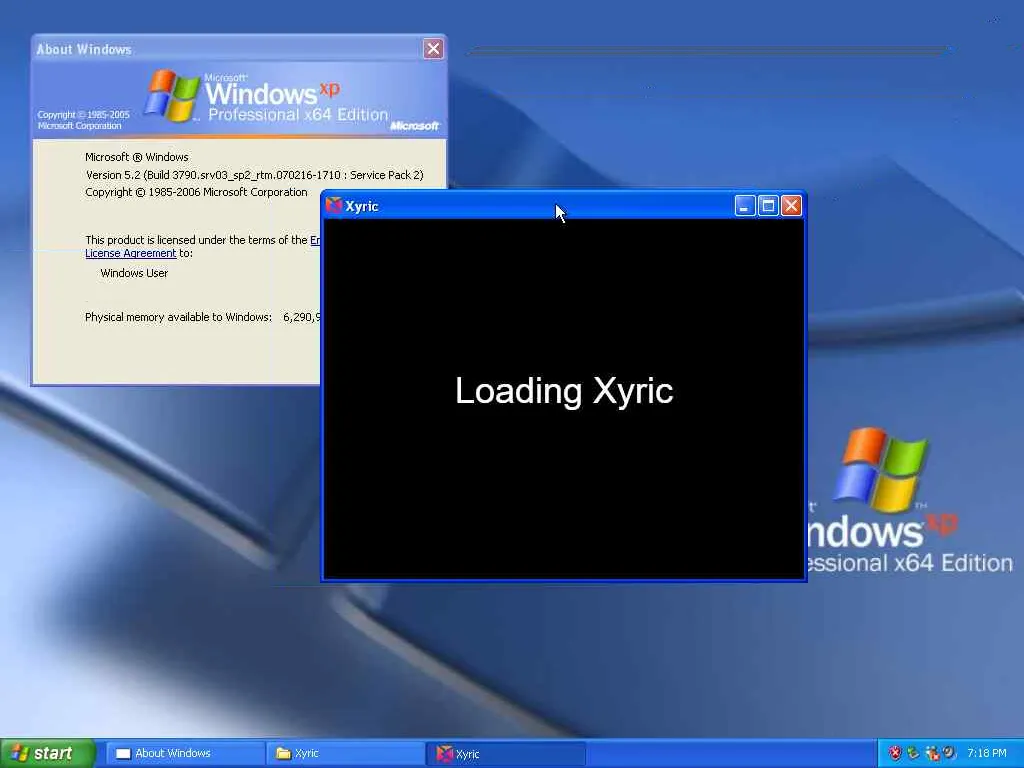Click the Version 5.2 build text line
Viewport: 1024px width, 768px height.
(x=255, y=175)
